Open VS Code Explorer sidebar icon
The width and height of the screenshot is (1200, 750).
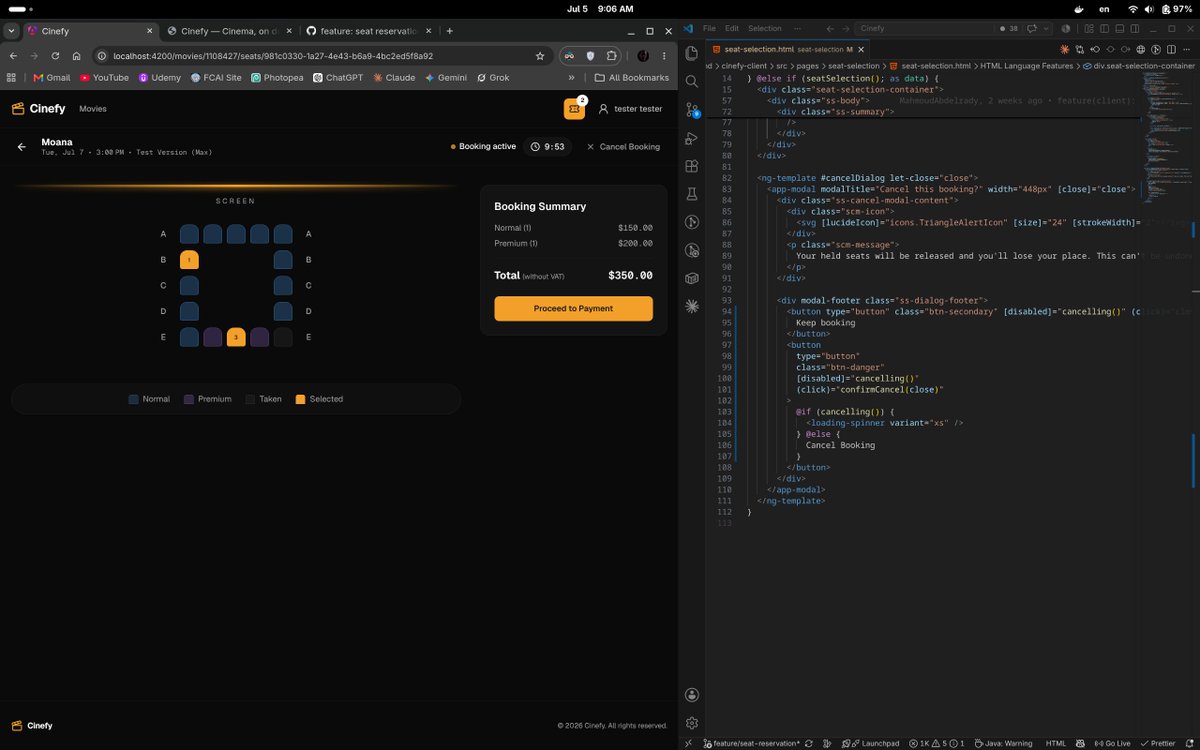pyautogui.click(x=691, y=53)
